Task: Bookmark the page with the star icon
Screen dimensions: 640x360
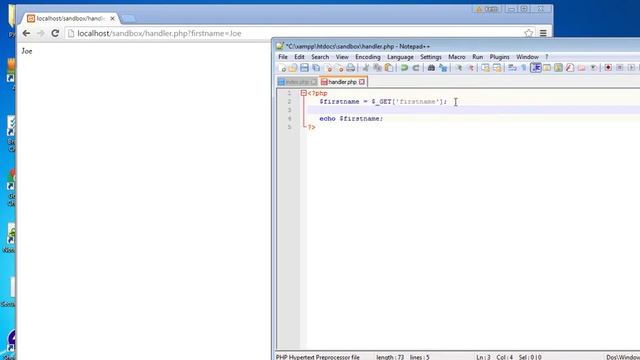Action: click(529, 33)
